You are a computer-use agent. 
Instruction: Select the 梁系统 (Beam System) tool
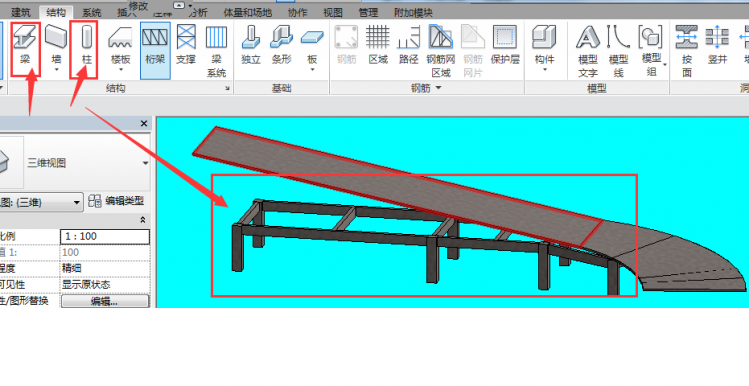[216, 52]
